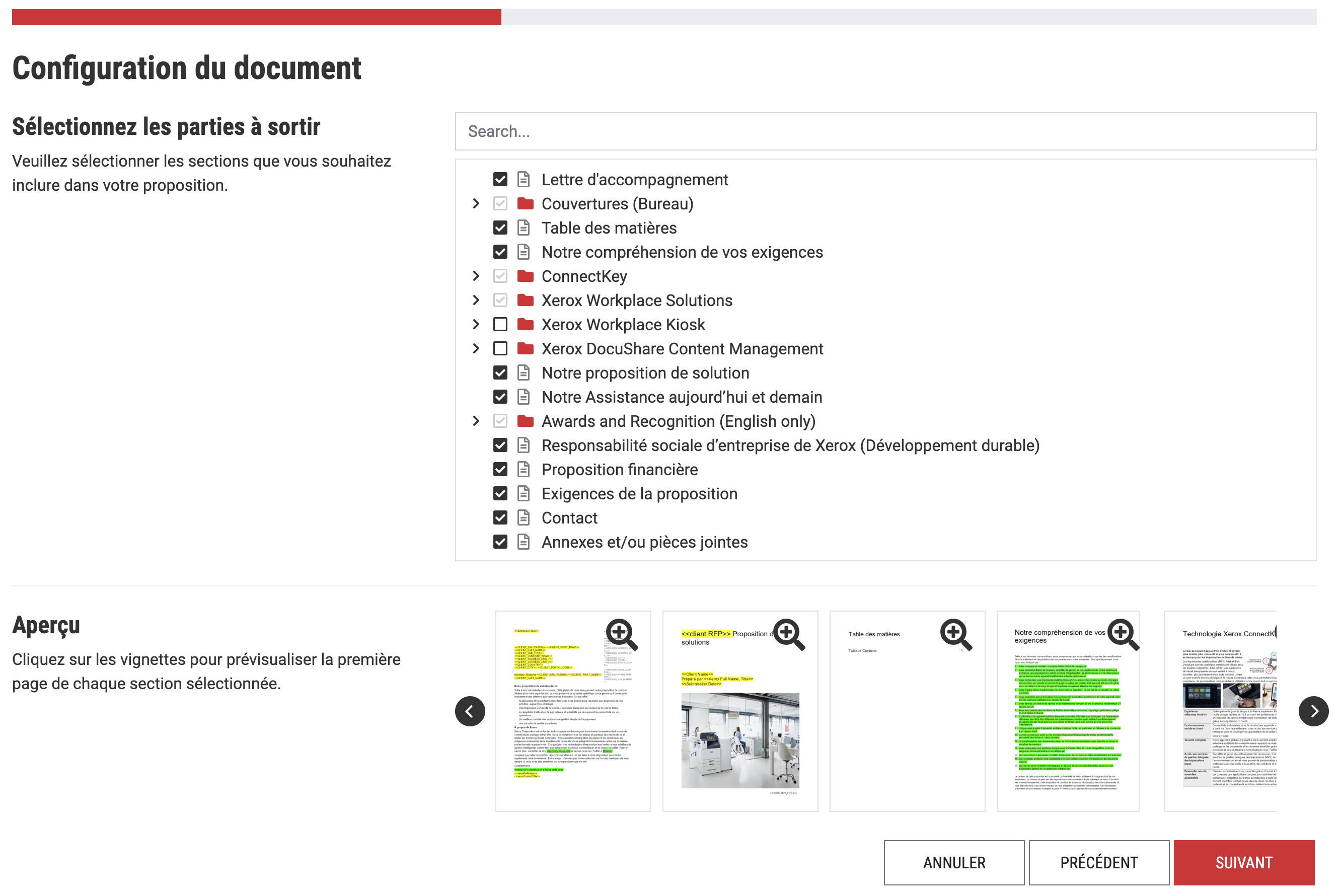This screenshot has height=896, width=1341.
Task: Click the Annuler button
Action: [x=953, y=862]
